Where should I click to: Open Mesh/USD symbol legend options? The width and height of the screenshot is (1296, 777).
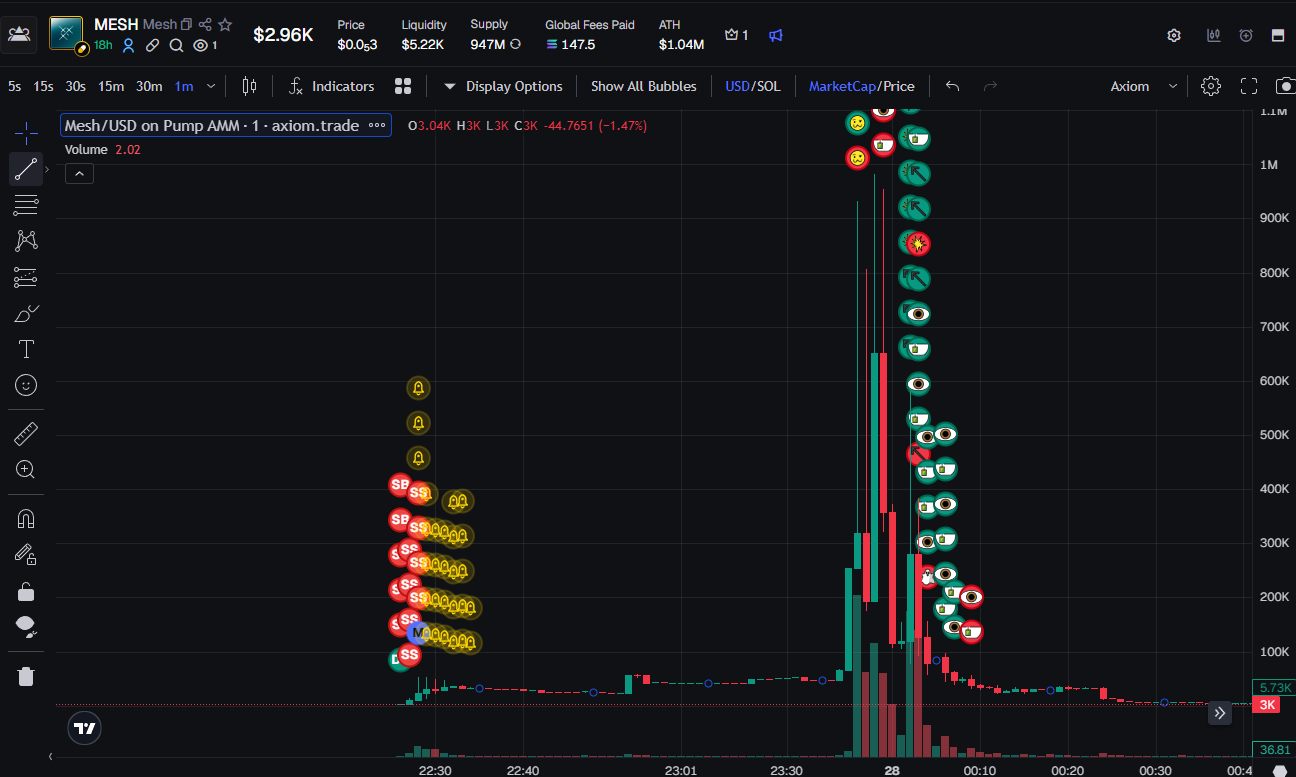point(377,126)
